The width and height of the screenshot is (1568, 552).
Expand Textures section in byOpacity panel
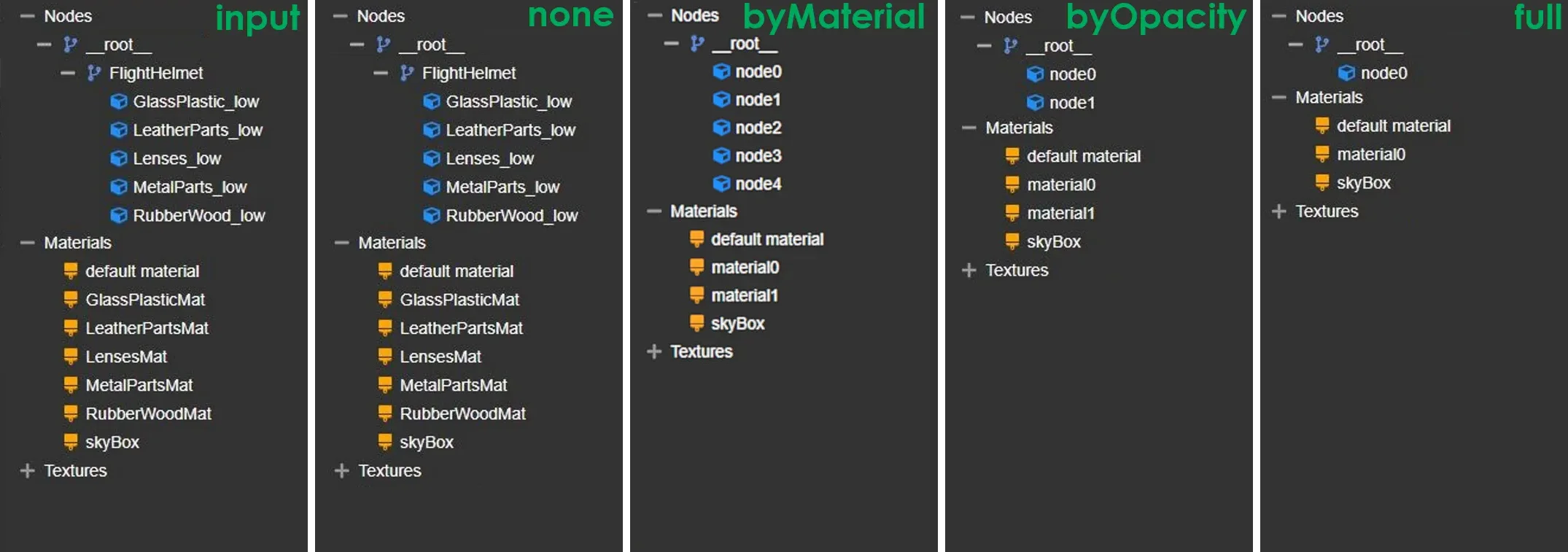[969, 271]
